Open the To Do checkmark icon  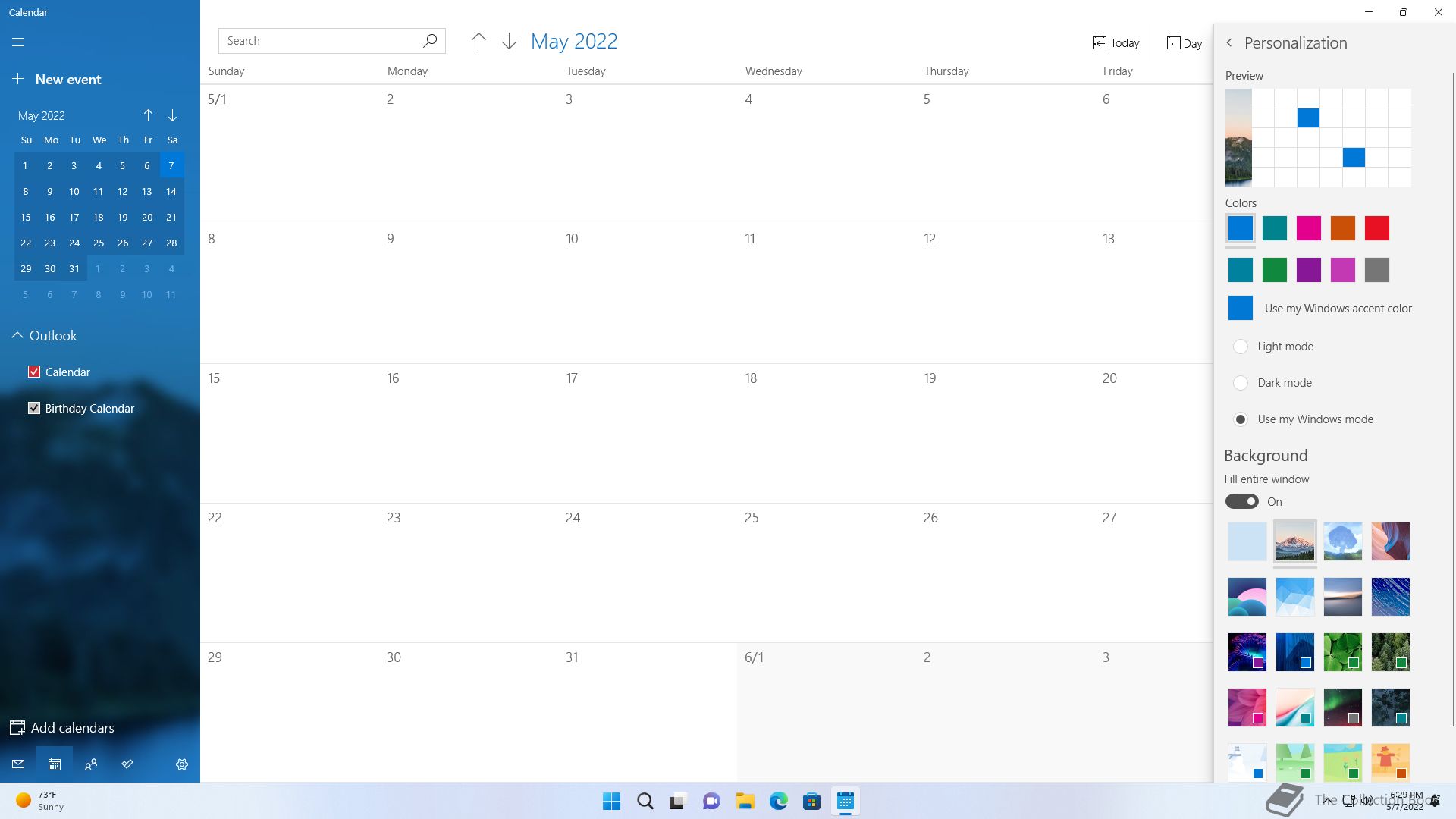pyautogui.click(x=127, y=764)
